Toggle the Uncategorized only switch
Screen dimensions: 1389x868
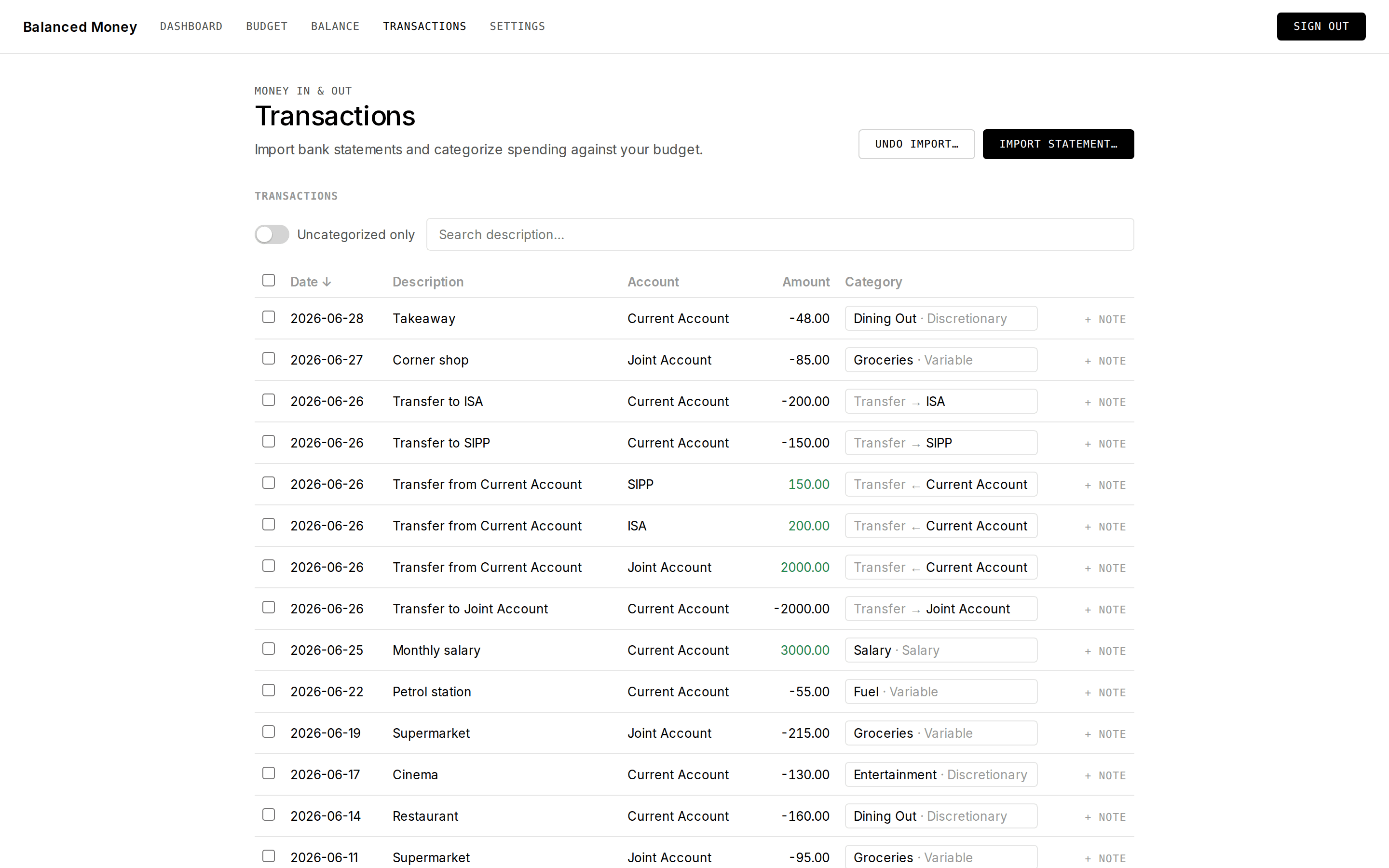pos(272,234)
